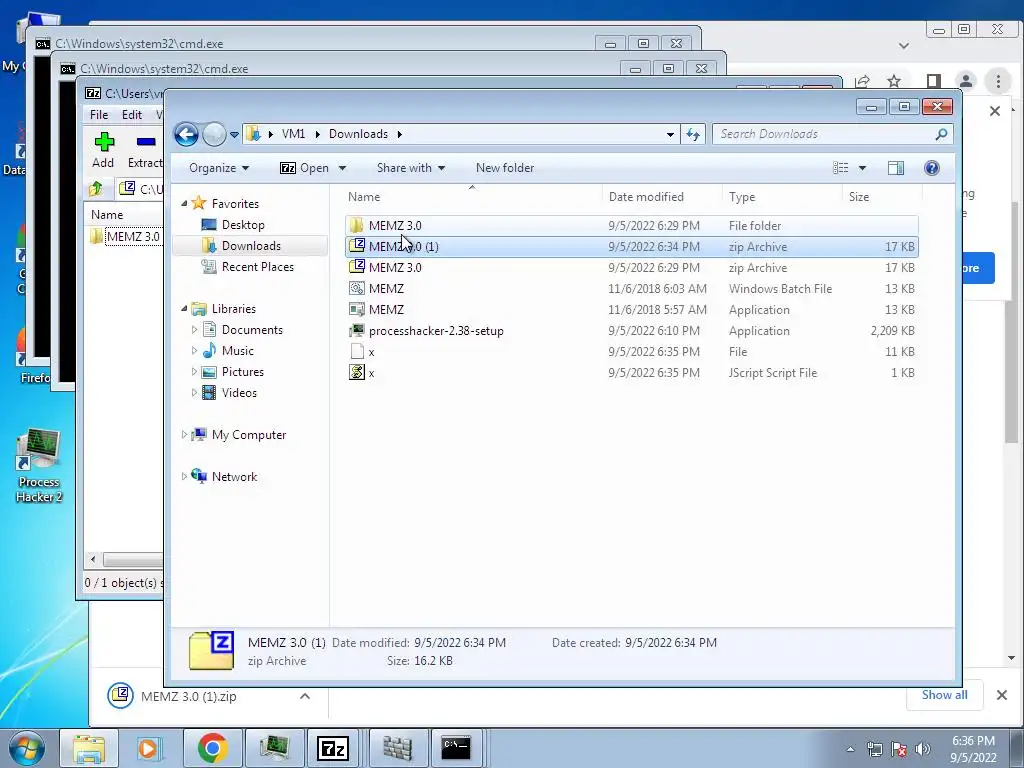
Task: Collapse the Favorites tree group
Action: [184, 203]
